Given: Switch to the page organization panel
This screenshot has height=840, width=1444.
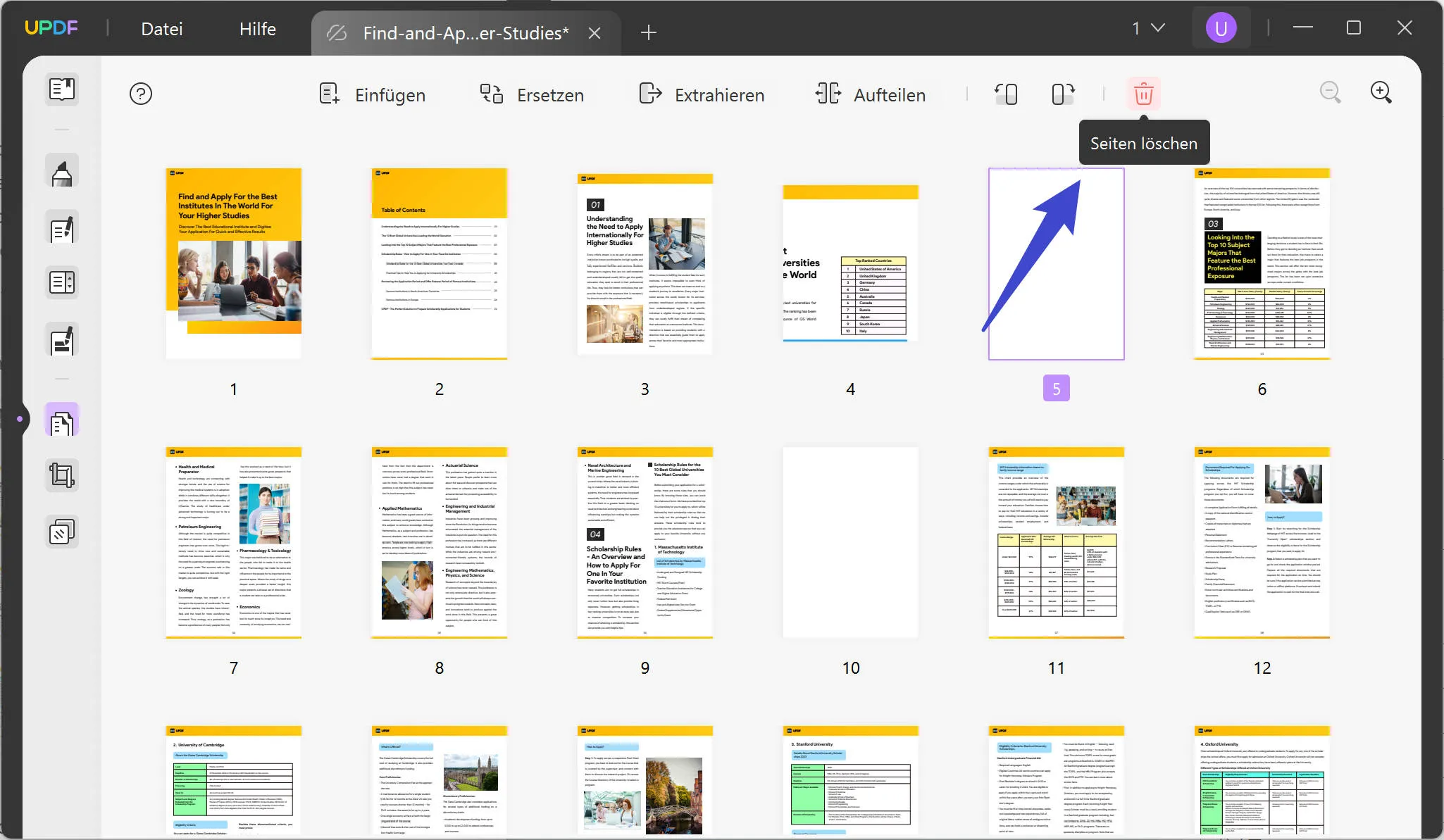Looking at the screenshot, I should (x=63, y=419).
